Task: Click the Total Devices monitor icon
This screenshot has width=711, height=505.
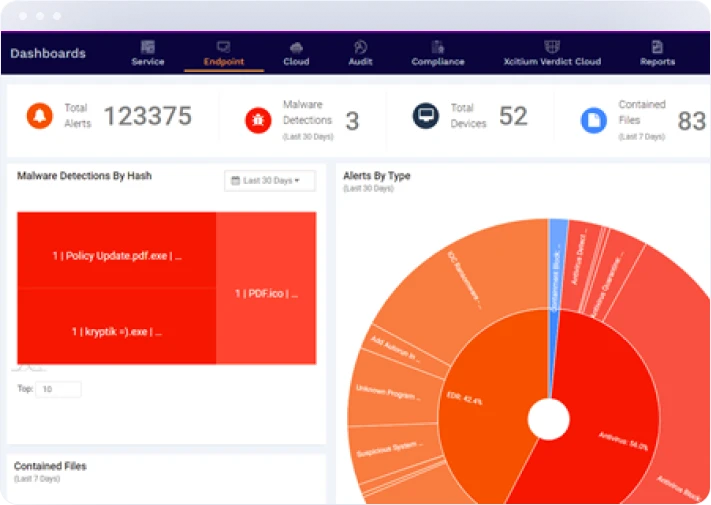Action: (426, 116)
